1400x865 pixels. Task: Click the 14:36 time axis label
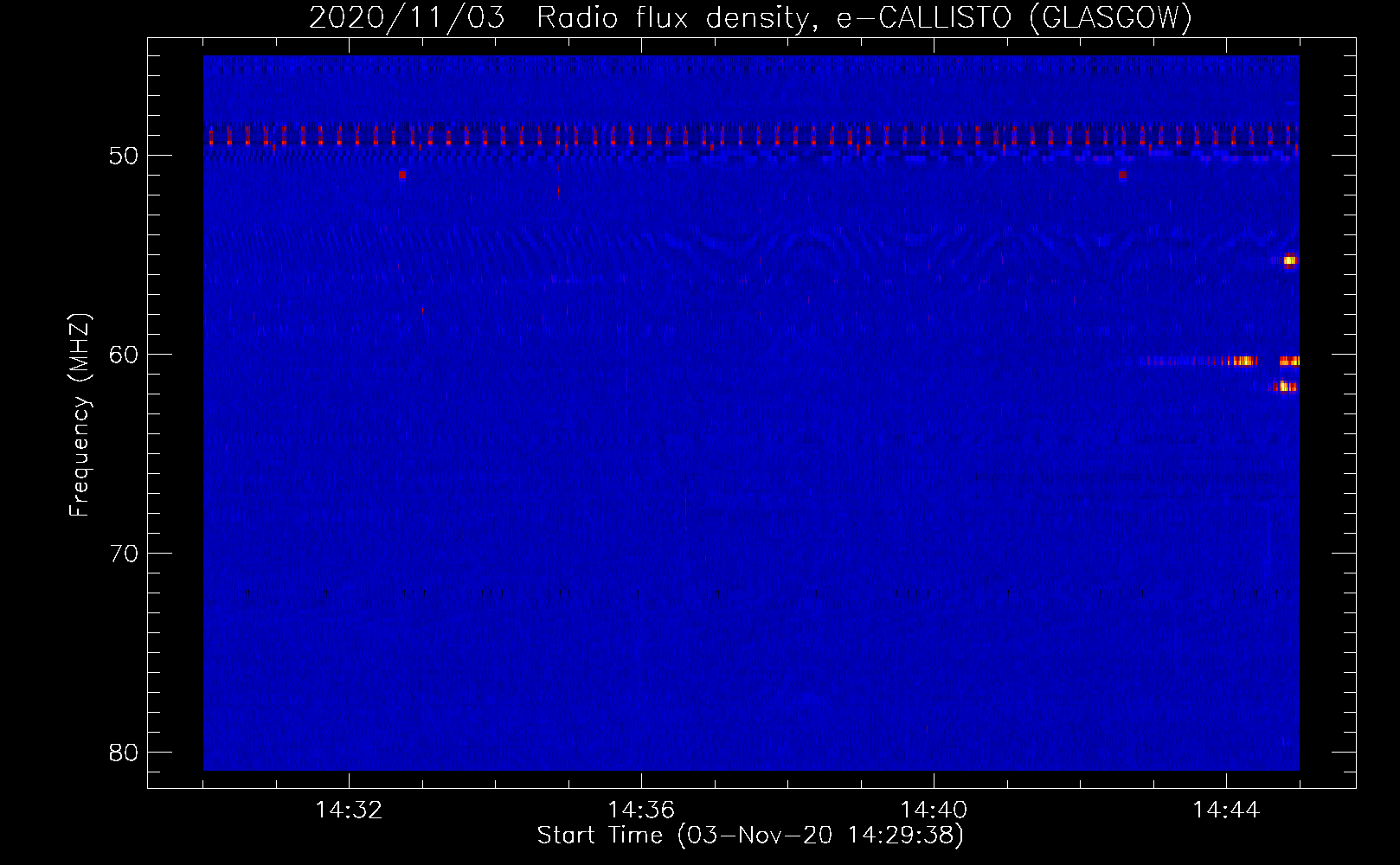[x=641, y=811]
